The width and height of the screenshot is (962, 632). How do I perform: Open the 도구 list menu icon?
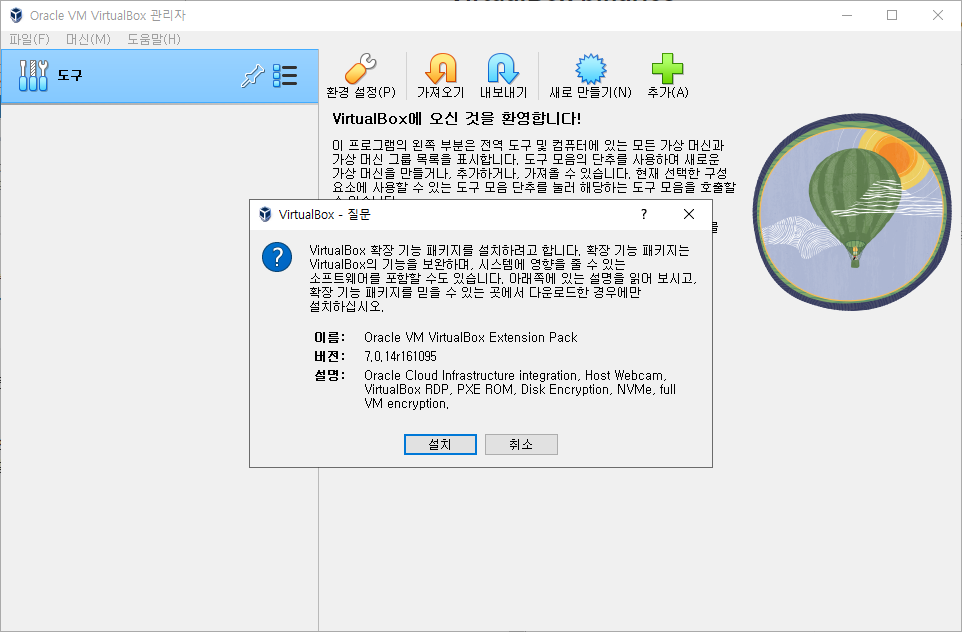[285, 75]
